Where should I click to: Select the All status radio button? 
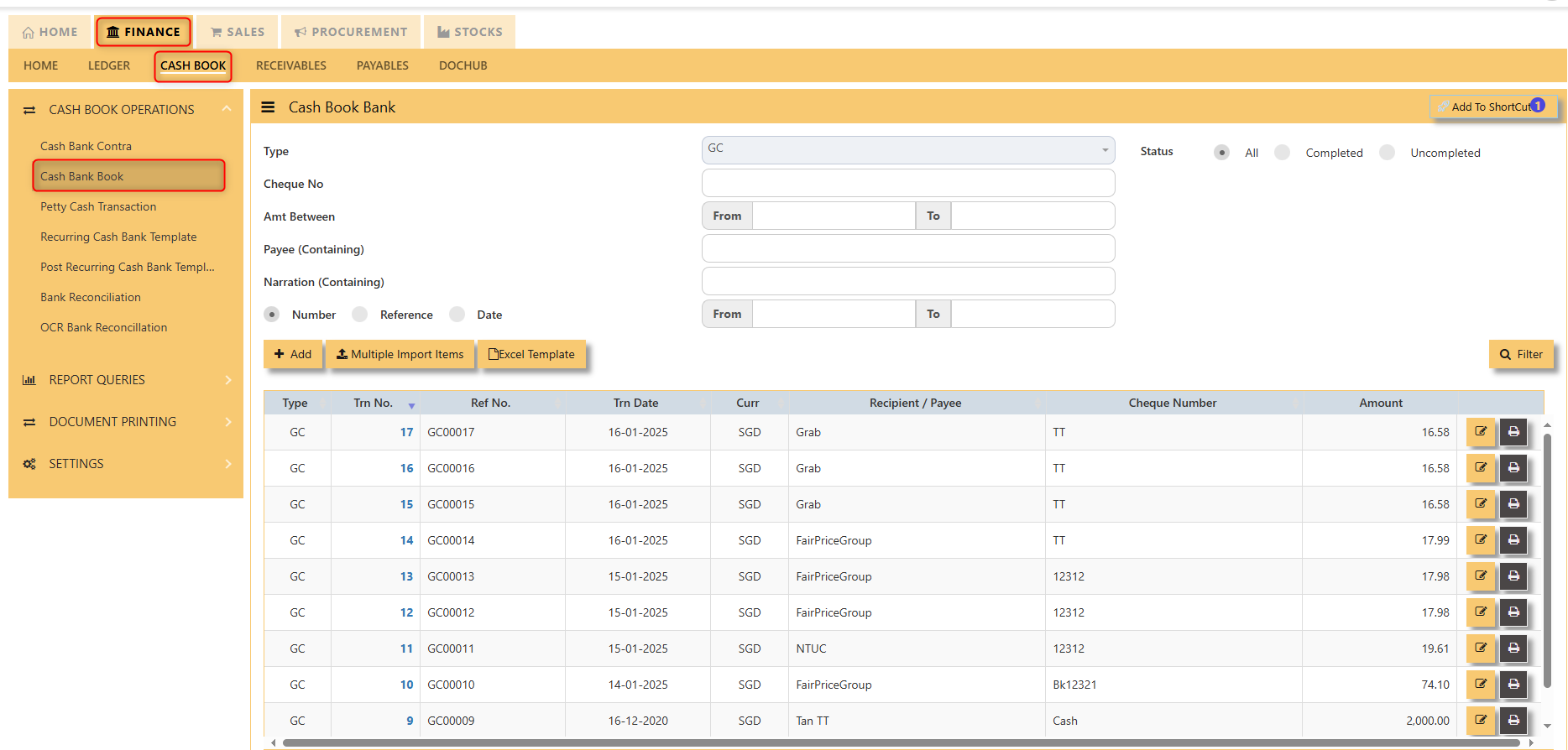click(1221, 153)
